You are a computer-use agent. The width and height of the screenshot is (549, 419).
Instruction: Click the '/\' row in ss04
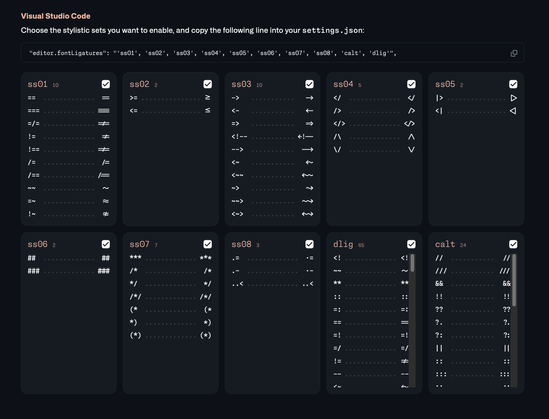[x=374, y=137]
